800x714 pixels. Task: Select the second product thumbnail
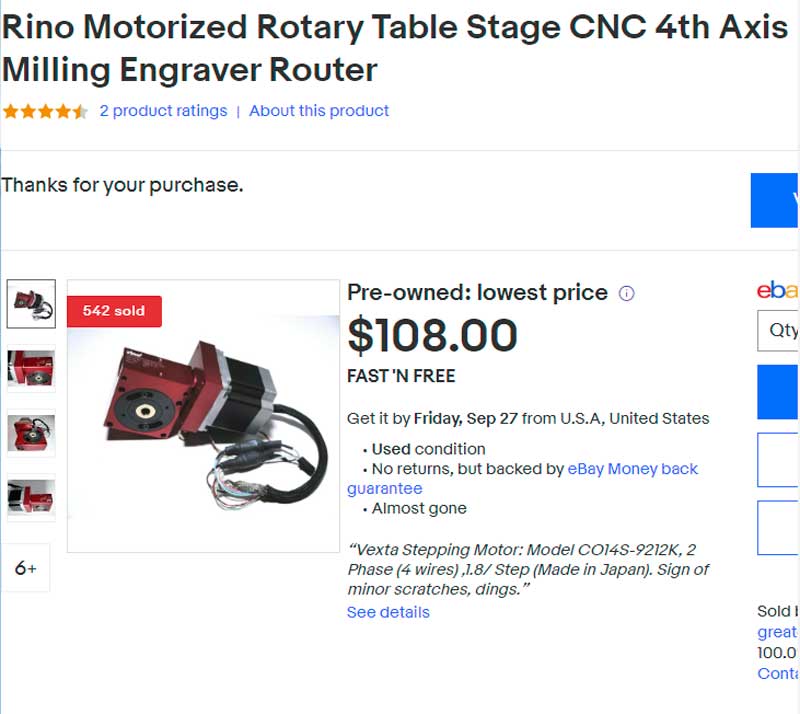pyautogui.click(x=31, y=368)
